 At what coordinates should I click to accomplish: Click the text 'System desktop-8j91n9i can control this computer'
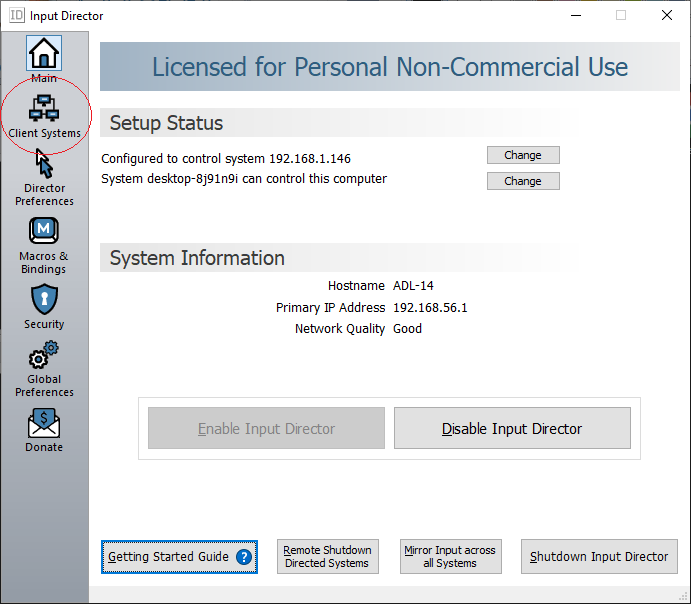tap(244, 179)
